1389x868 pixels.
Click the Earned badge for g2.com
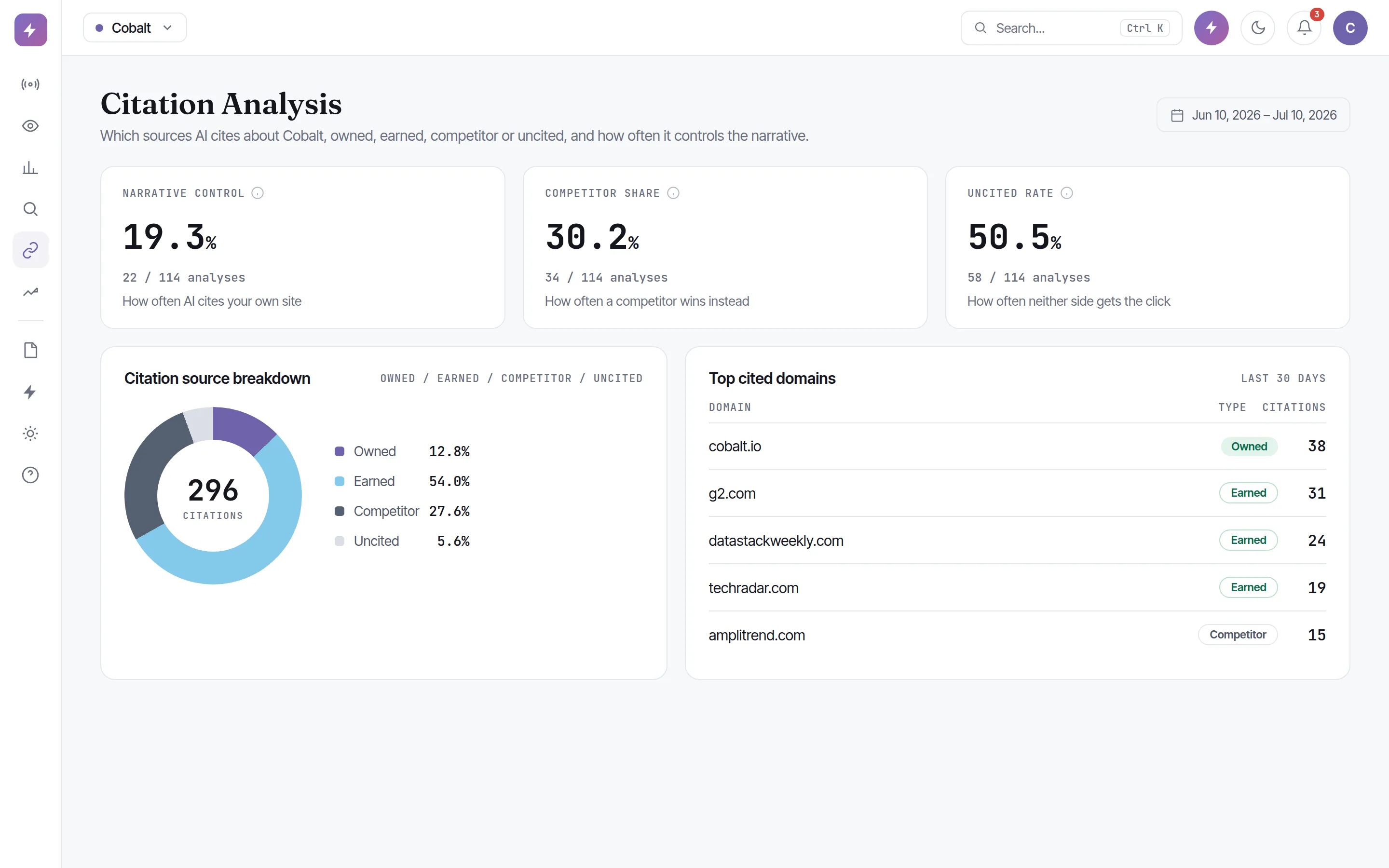tap(1248, 492)
